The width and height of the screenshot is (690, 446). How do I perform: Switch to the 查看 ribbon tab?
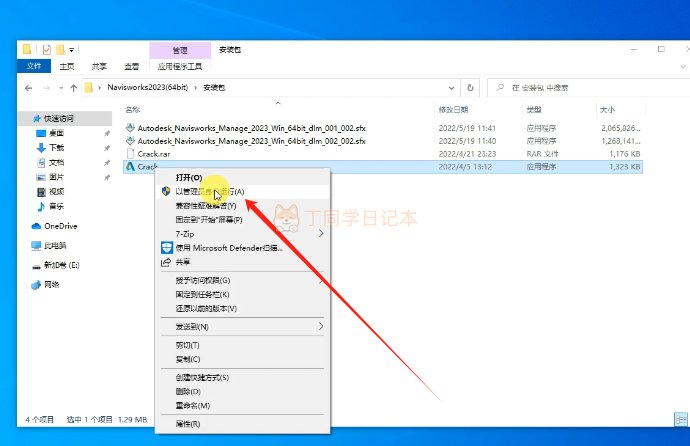pyautogui.click(x=131, y=66)
